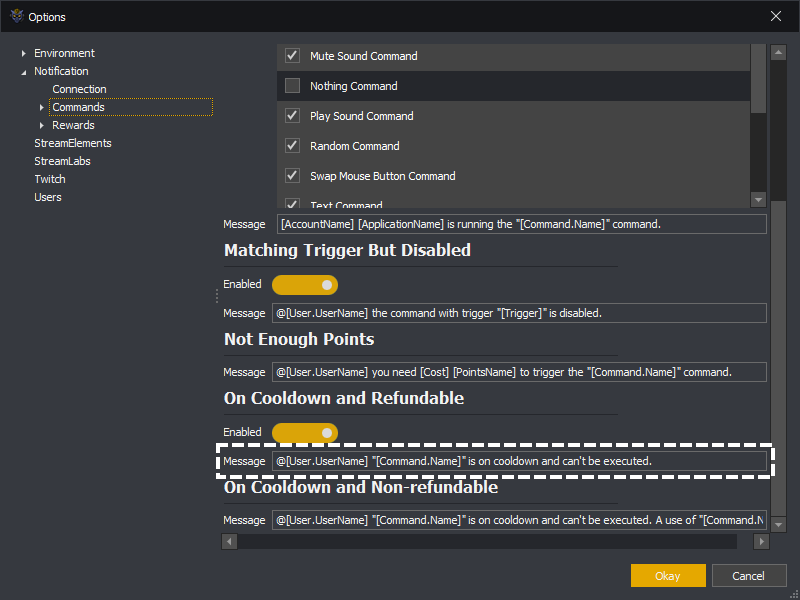This screenshot has height=600, width=800.
Task: Click the On Cooldown and Non-refundable heading
Action: [361, 487]
